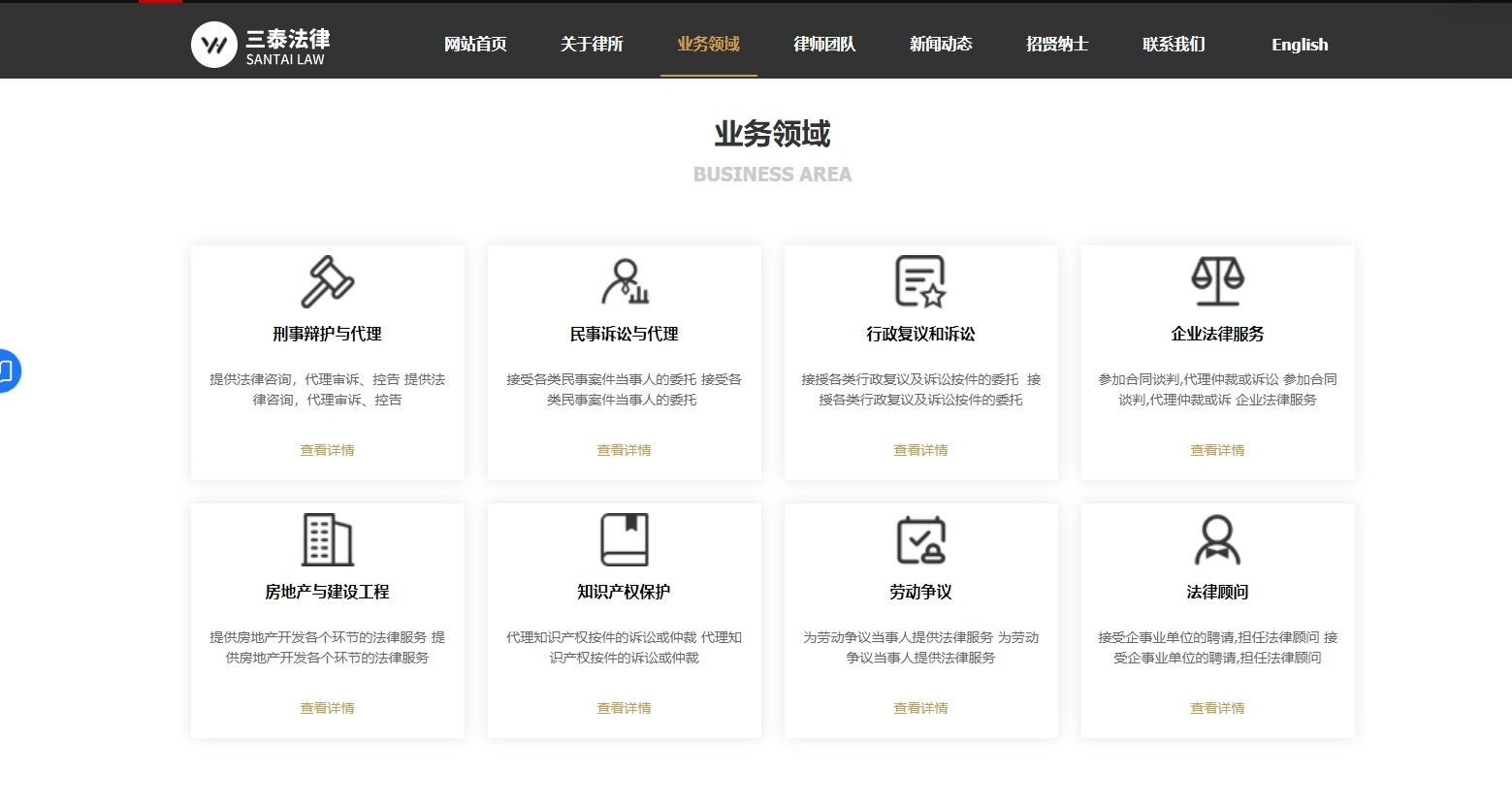Open the 联系我们 menu item
1512x806 pixels.
pos(1174,45)
